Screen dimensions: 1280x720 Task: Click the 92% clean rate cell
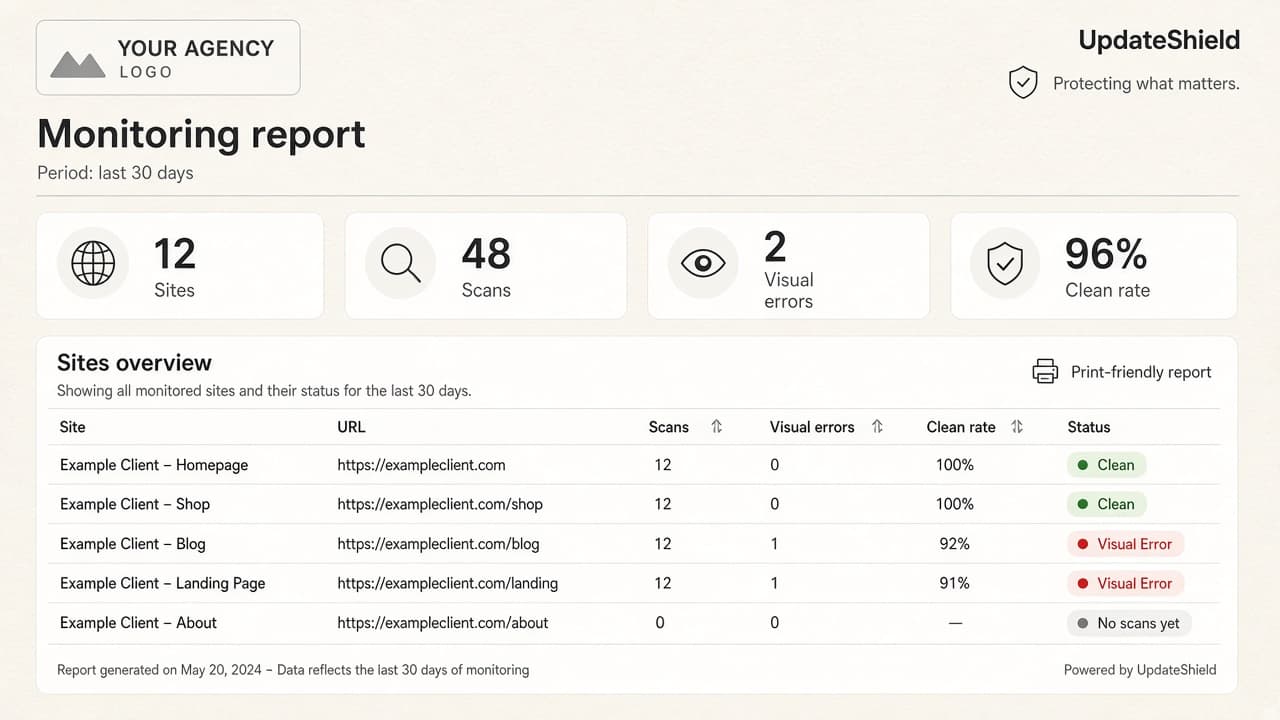pyautogui.click(x=955, y=544)
